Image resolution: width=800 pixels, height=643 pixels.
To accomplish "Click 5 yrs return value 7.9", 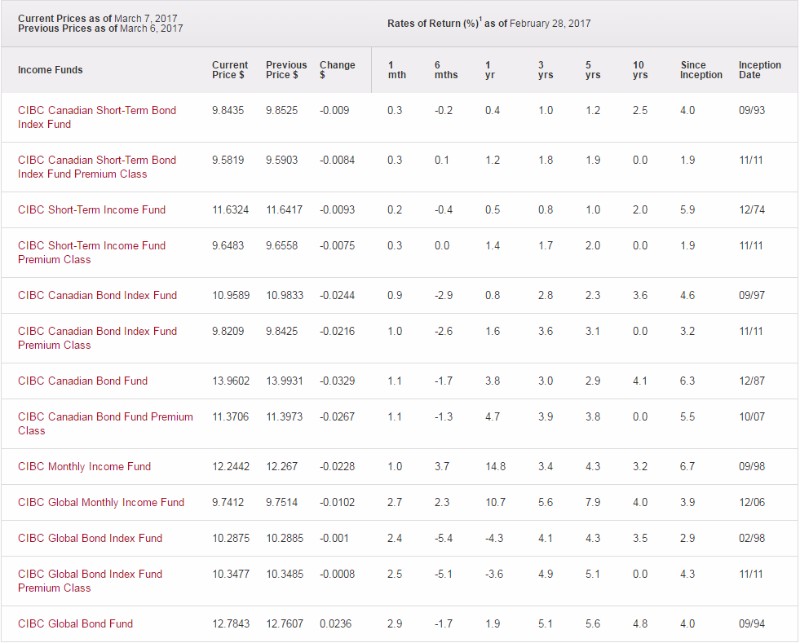I will pos(593,503).
